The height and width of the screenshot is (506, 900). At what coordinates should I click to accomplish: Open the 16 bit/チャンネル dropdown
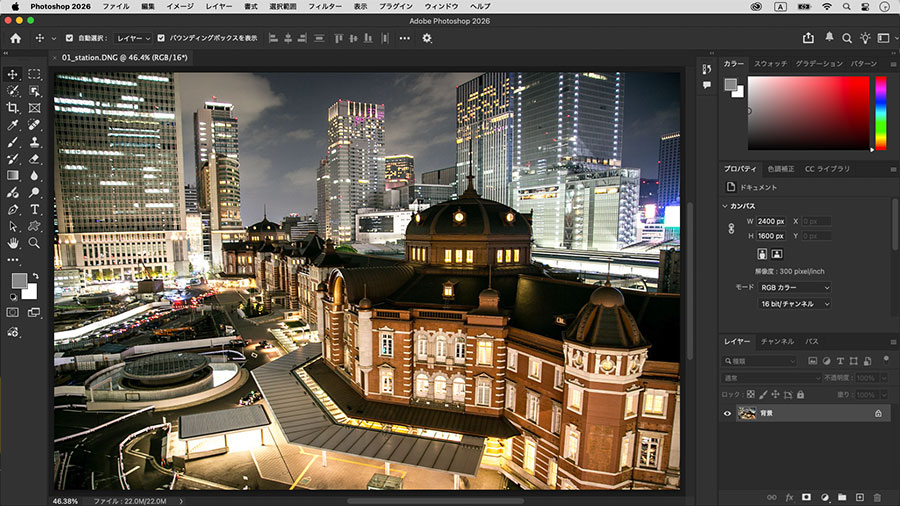pyautogui.click(x=795, y=303)
